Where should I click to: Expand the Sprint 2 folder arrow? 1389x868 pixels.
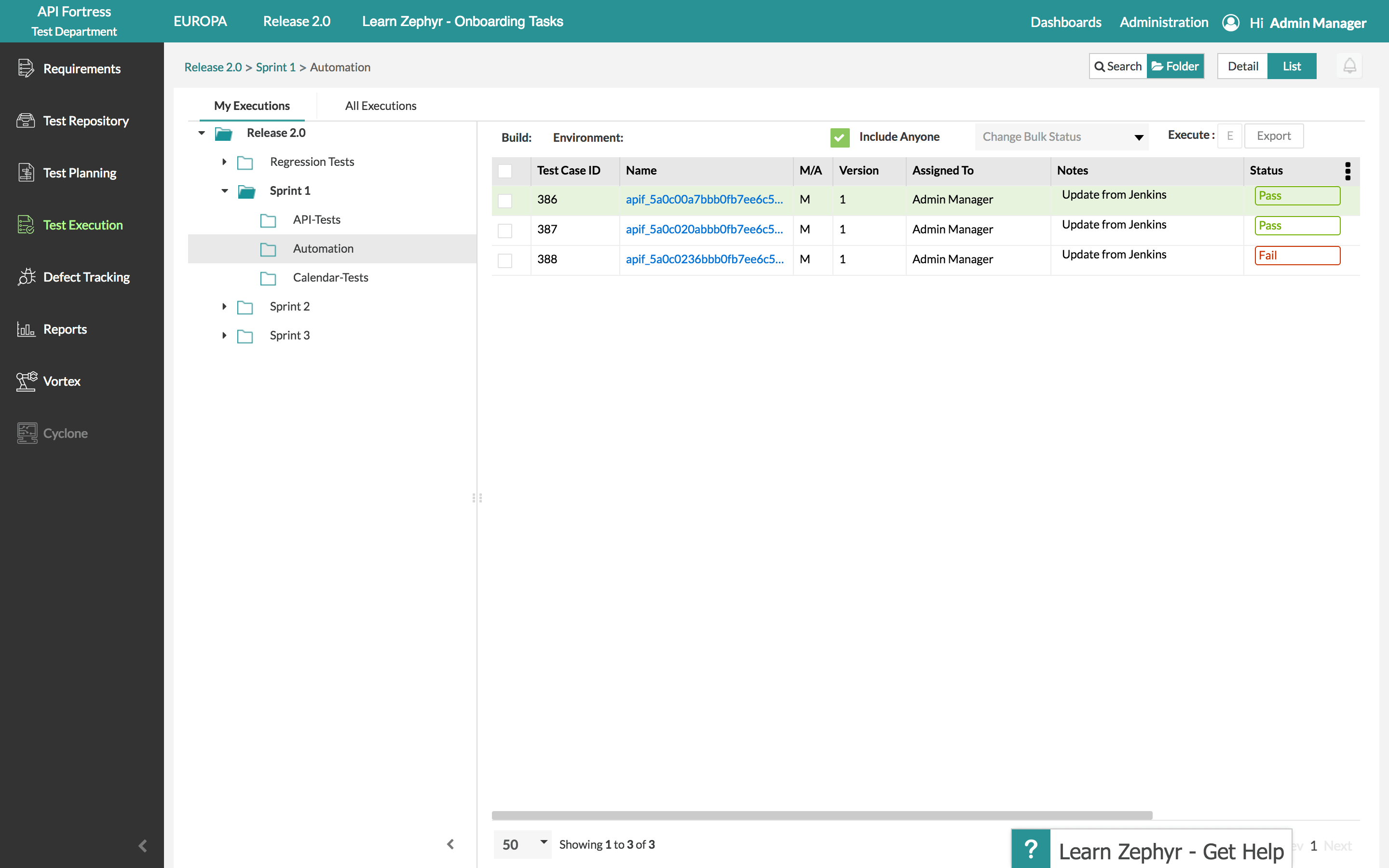[224, 307]
